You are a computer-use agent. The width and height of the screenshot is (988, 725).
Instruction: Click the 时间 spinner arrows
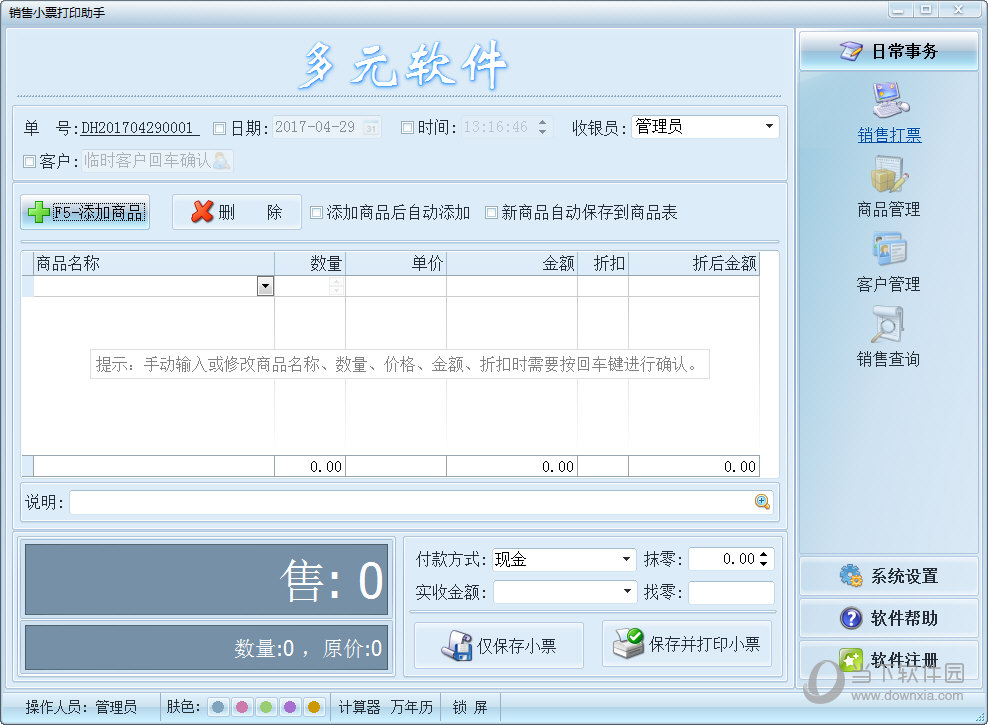click(x=543, y=127)
